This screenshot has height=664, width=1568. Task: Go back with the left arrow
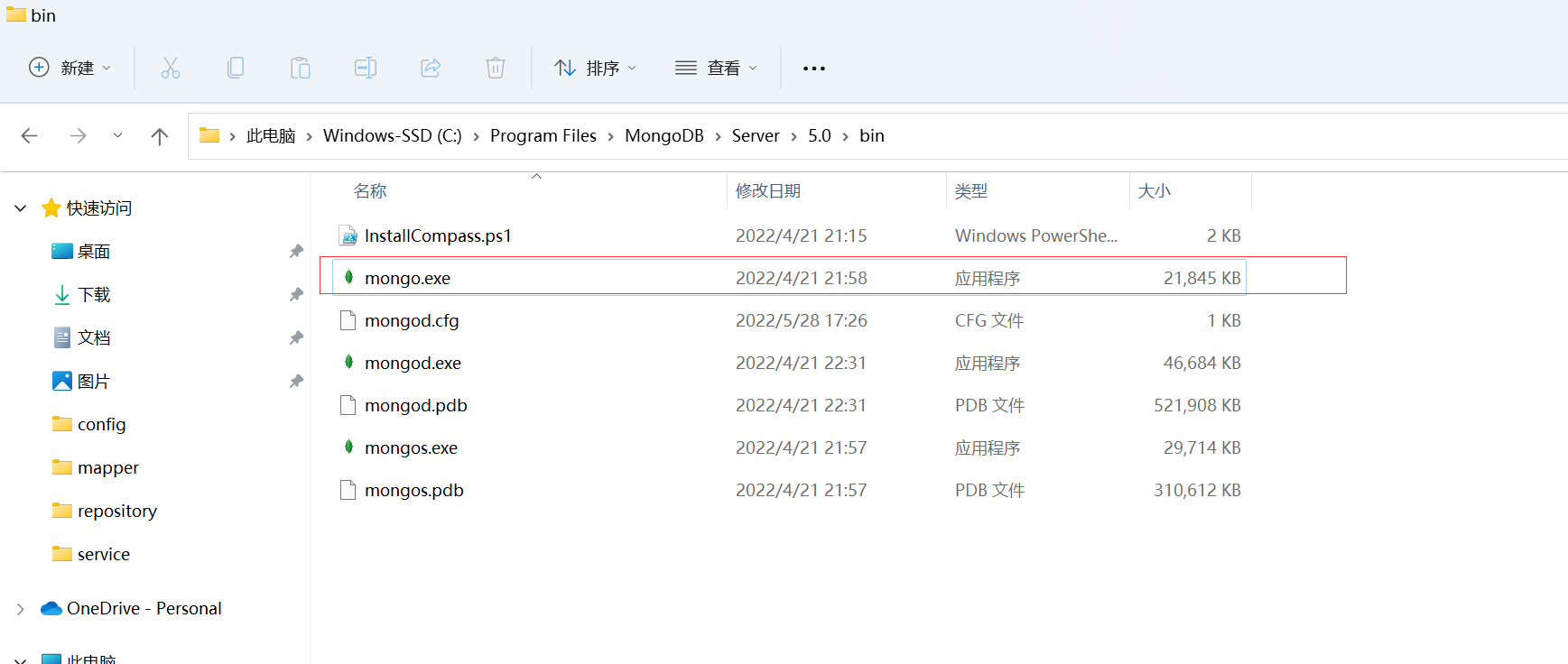point(30,135)
